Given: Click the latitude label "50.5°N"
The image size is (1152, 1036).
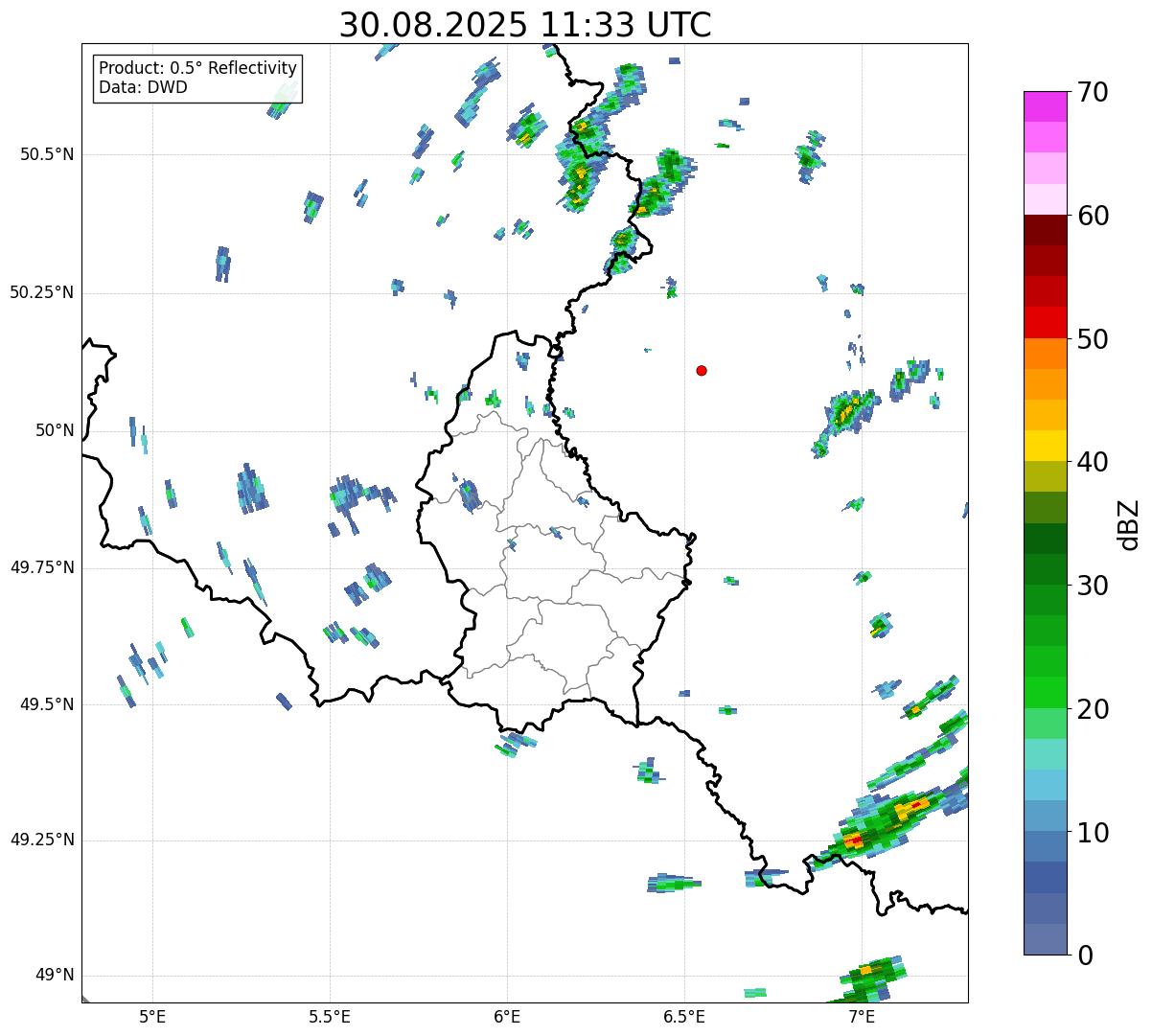Looking at the screenshot, I should [x=48, y=154].
